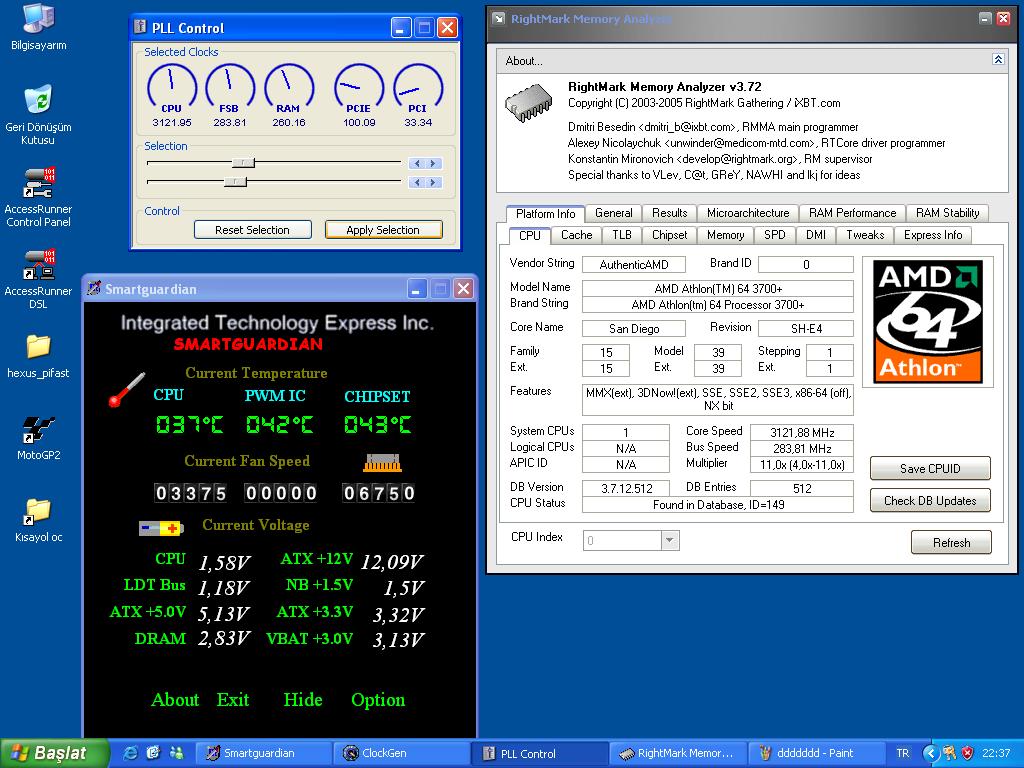Click the Save CPUID button
Image resolution: width=1024 pixels, height=768 pixels.
point(930,468)
